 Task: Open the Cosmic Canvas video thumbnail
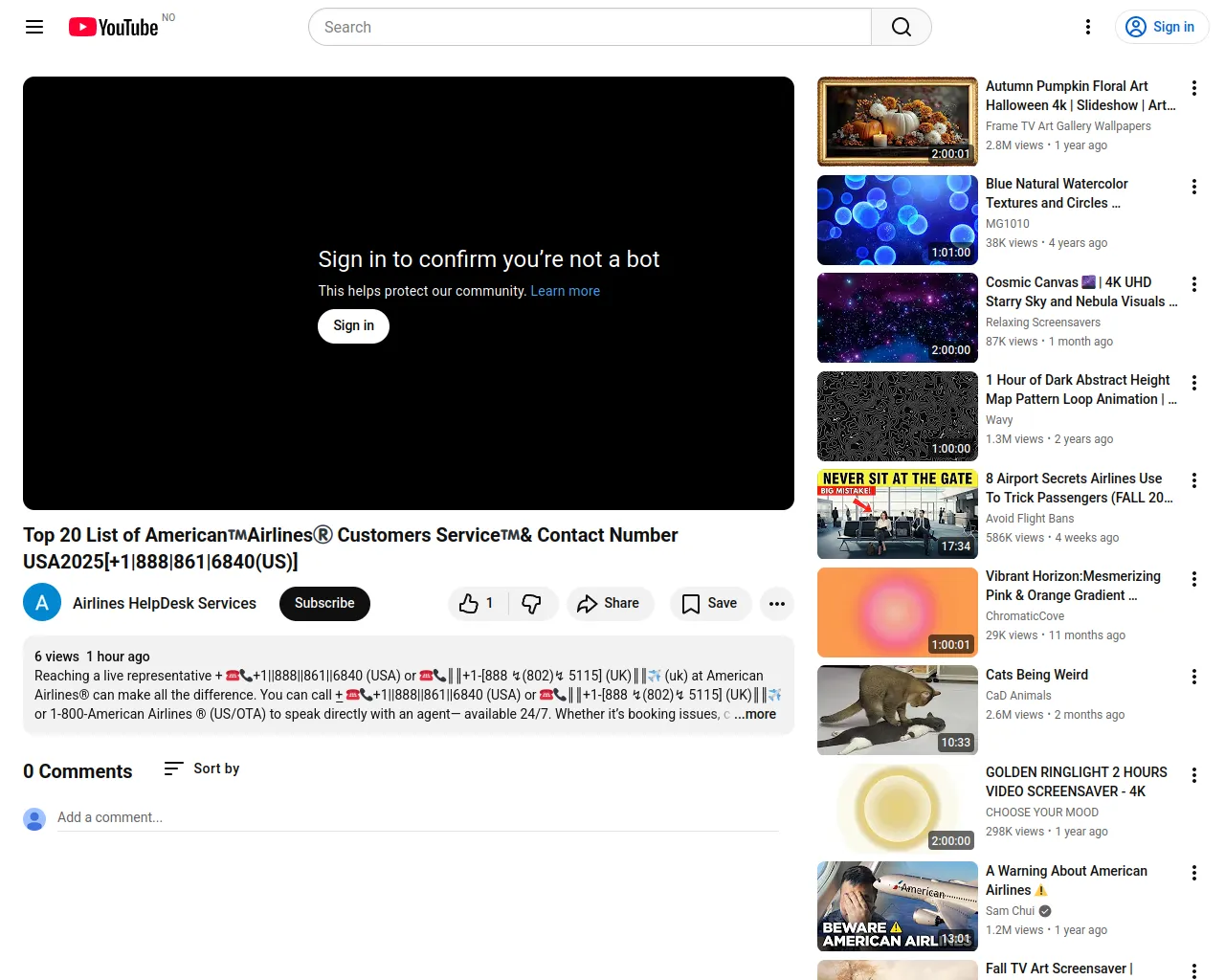[897, 318]
